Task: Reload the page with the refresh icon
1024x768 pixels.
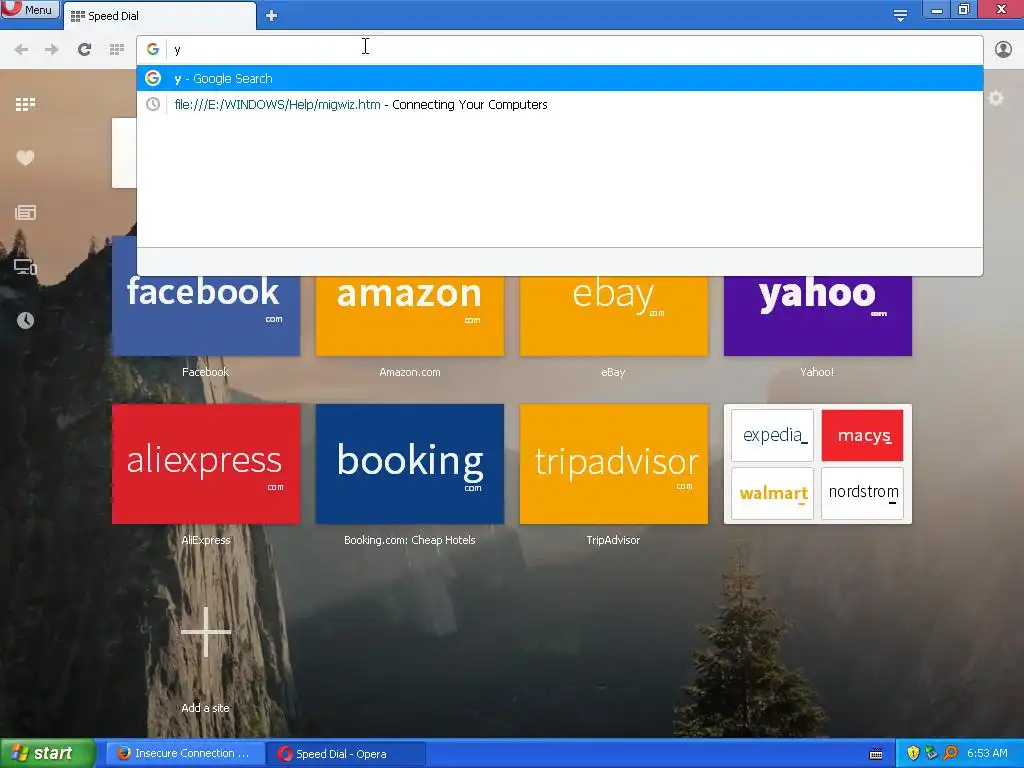Action: [x=84, y=50]
